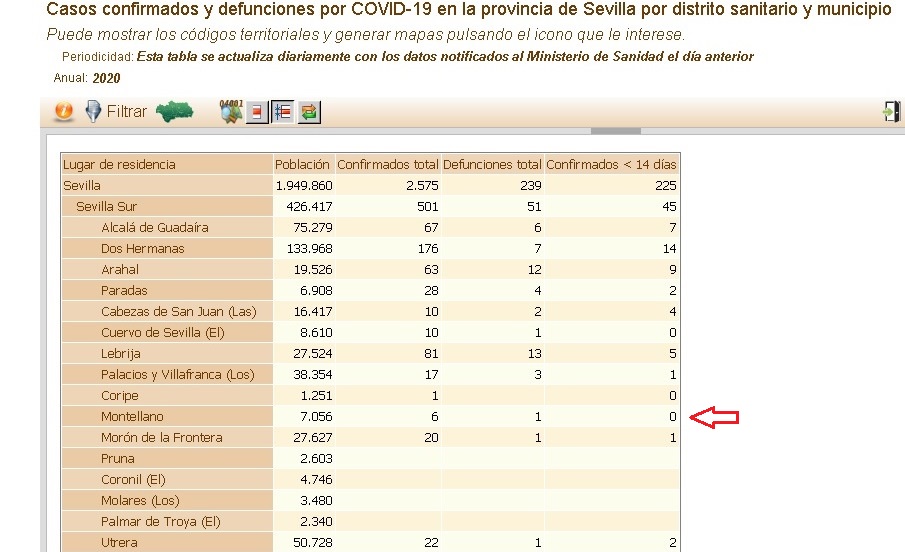Image resolution: width=905 pixels, height=552 pixels.
Task: Click the Montellano row label
Action: [132, 417]
